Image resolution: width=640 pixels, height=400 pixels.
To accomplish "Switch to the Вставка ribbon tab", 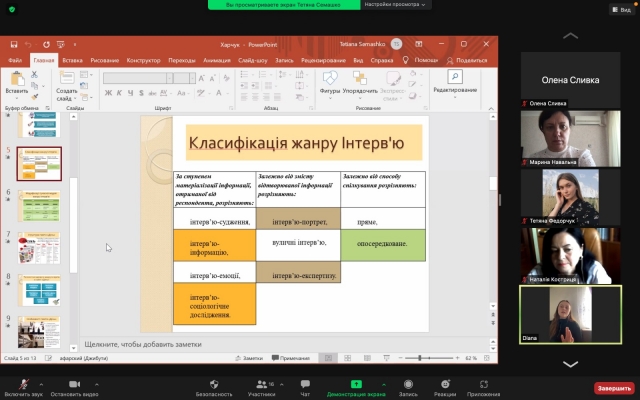I will point(72,60).
